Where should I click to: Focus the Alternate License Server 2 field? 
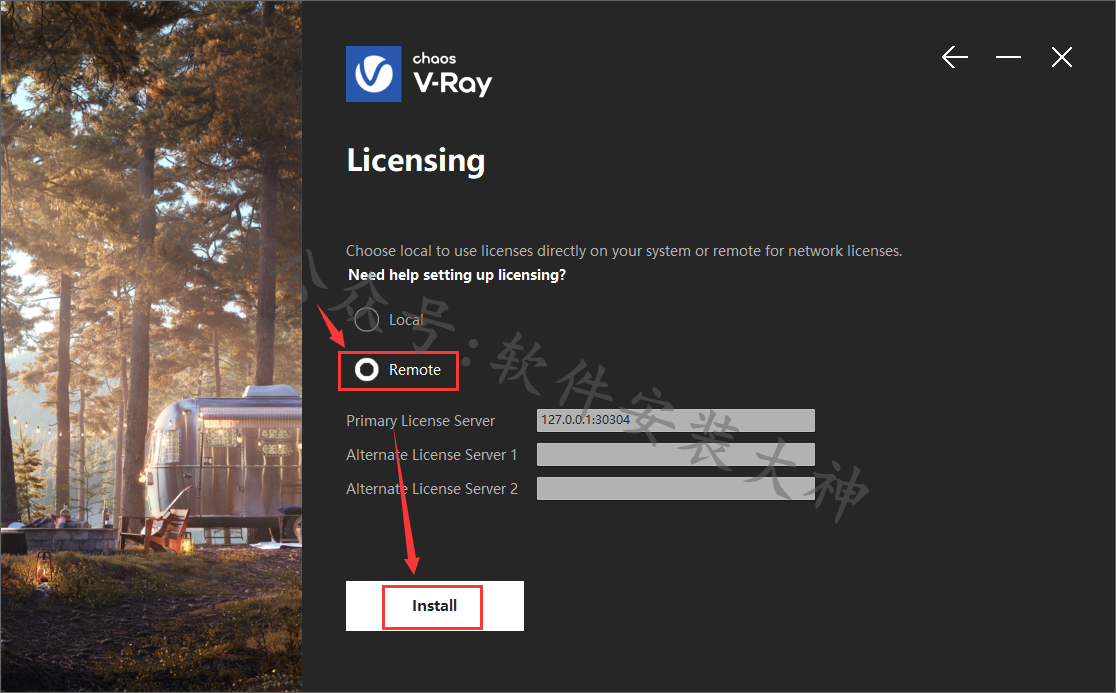(x=675, y=489)
